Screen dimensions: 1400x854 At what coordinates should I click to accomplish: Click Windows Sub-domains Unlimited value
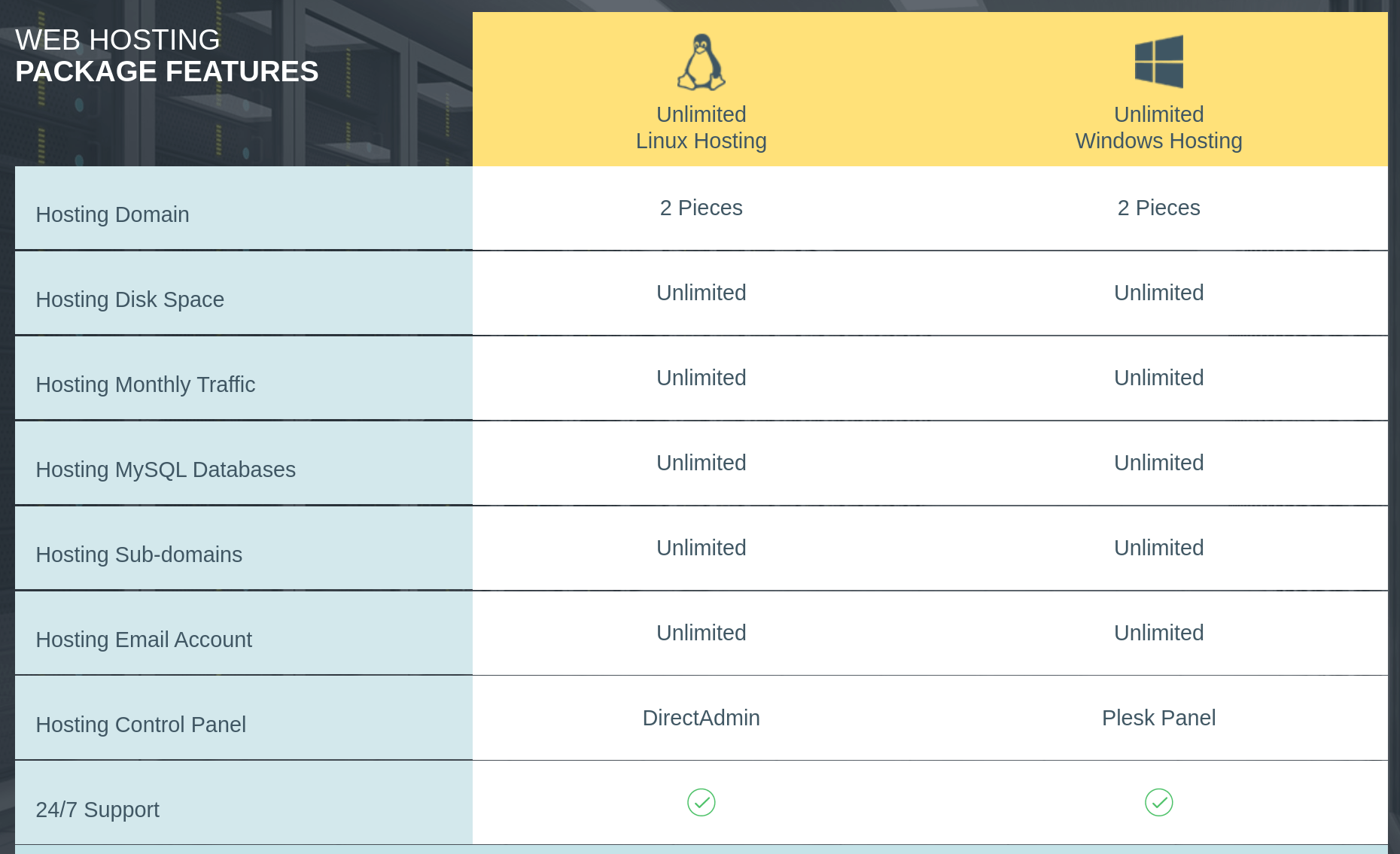click(x=1158, y=548)
